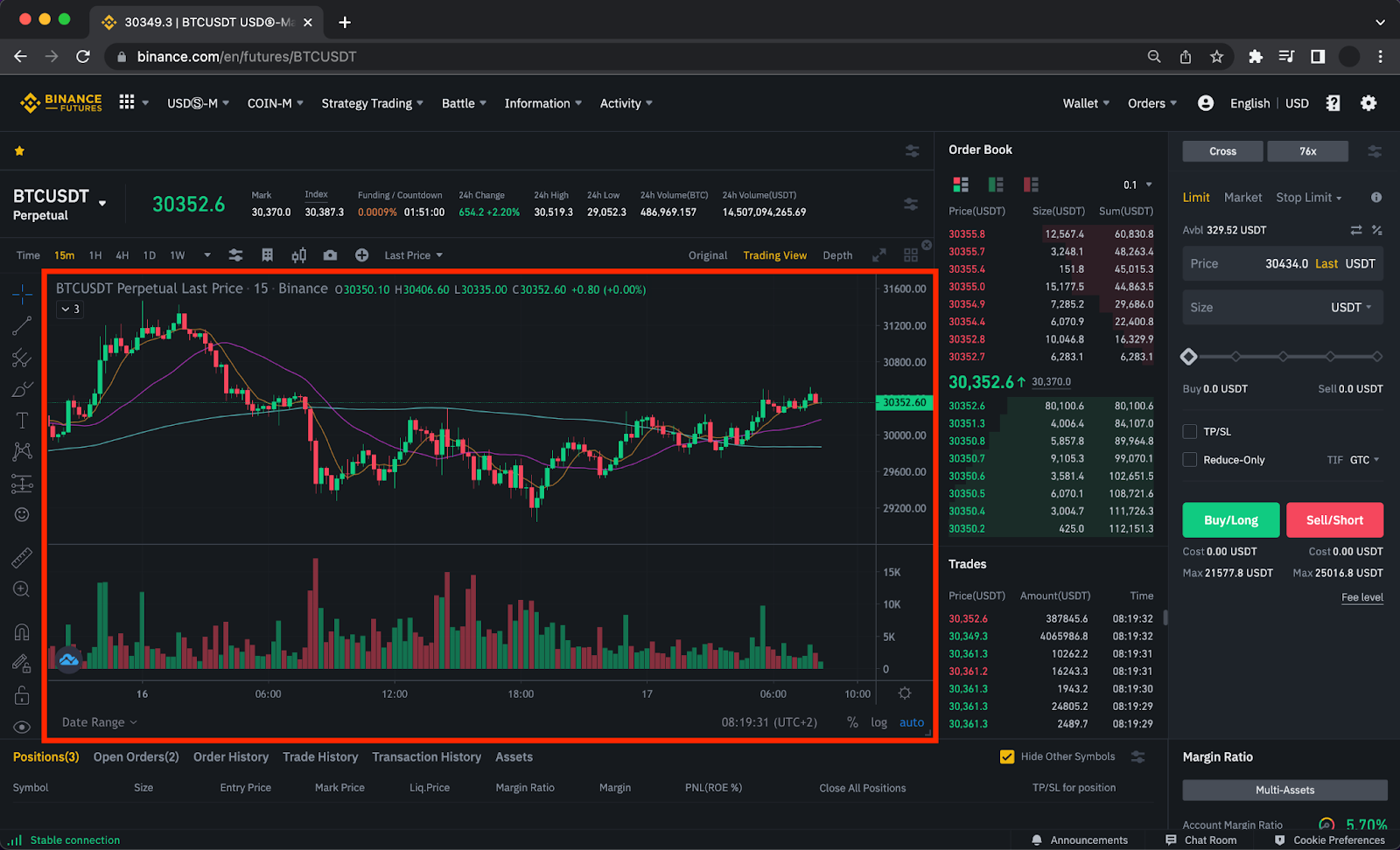Hide all drawings with eye icon

point(22,727)
